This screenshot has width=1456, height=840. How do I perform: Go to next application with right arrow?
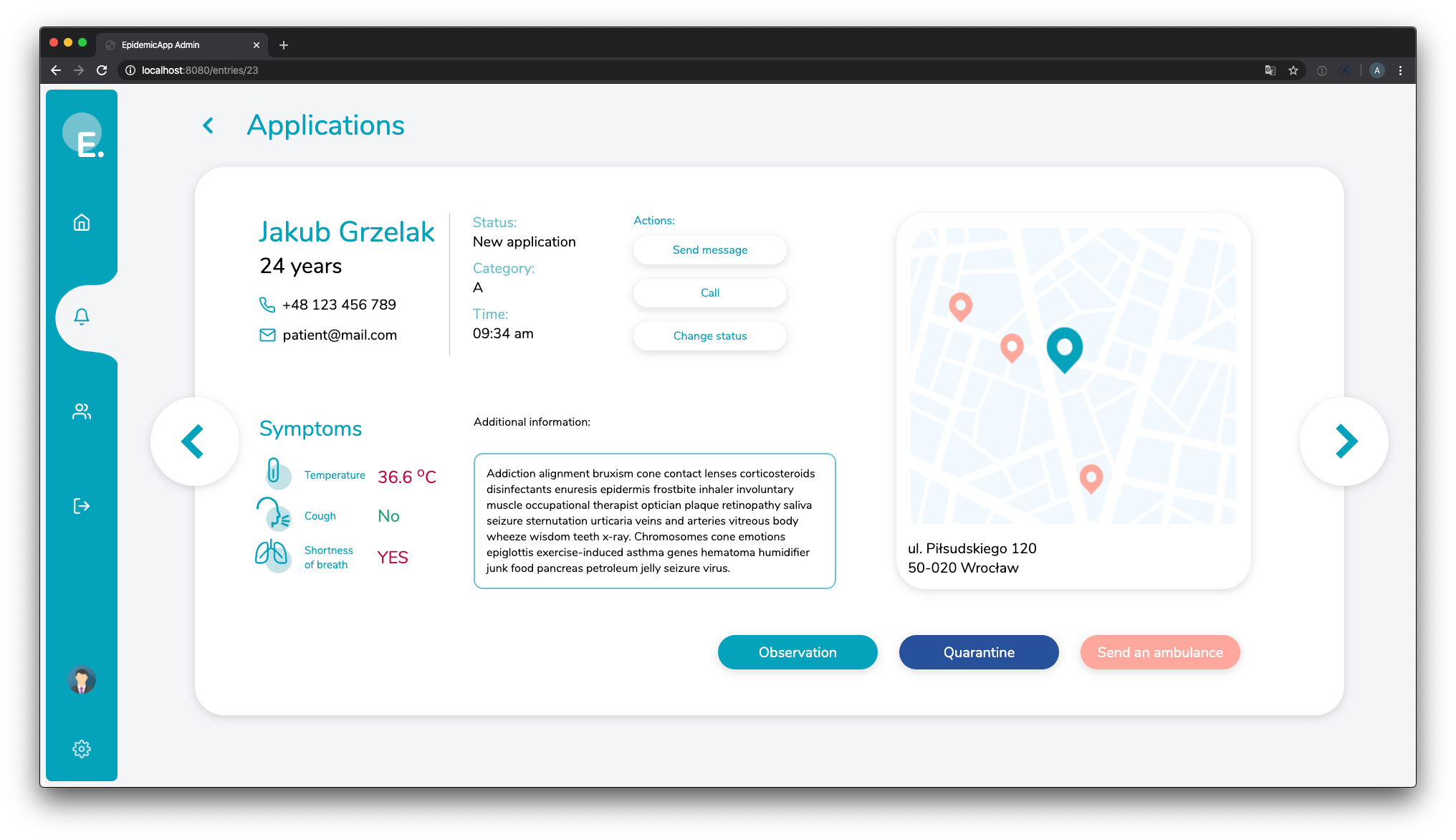1344,442
